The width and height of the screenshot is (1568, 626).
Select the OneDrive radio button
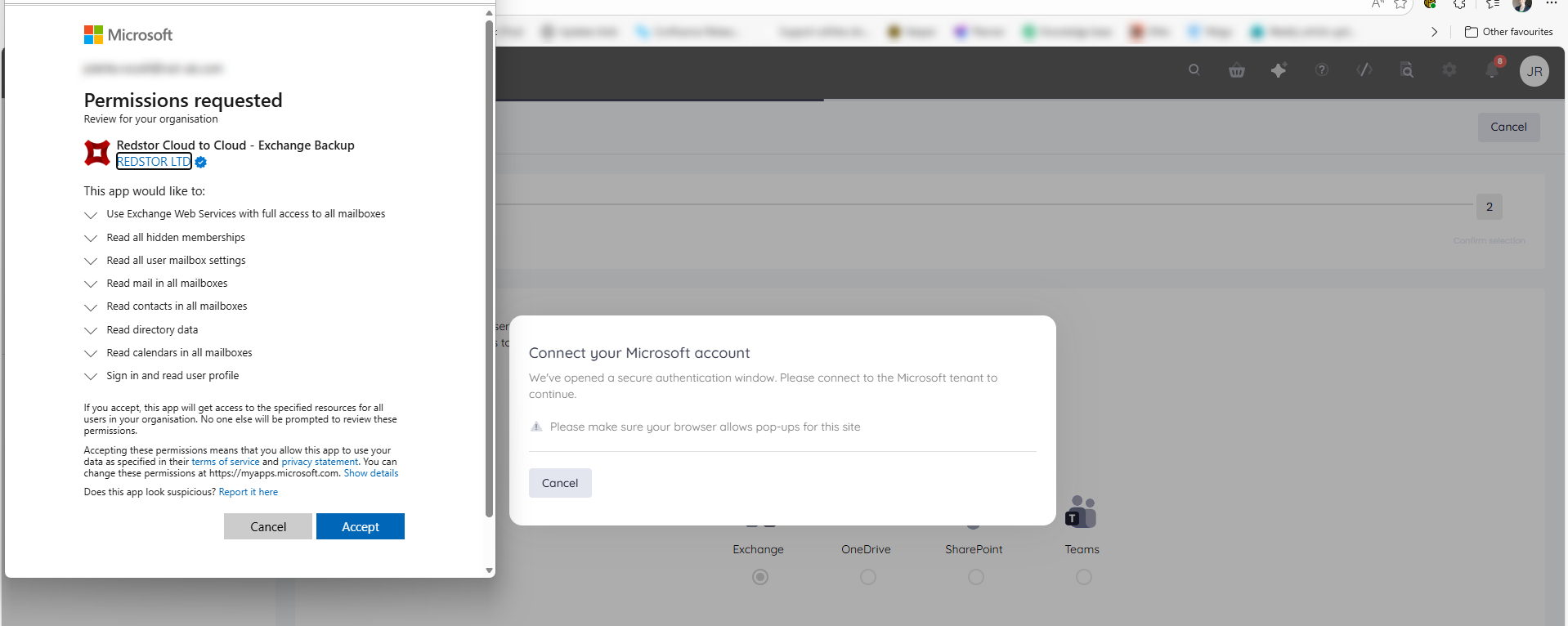click(x=868, y=577)
